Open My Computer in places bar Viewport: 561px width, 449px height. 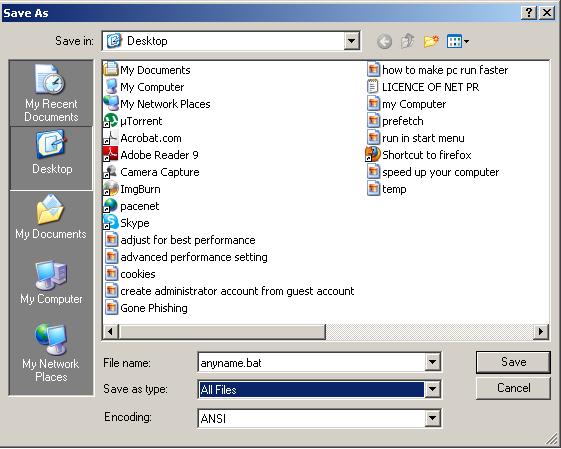tap(51, 283)
